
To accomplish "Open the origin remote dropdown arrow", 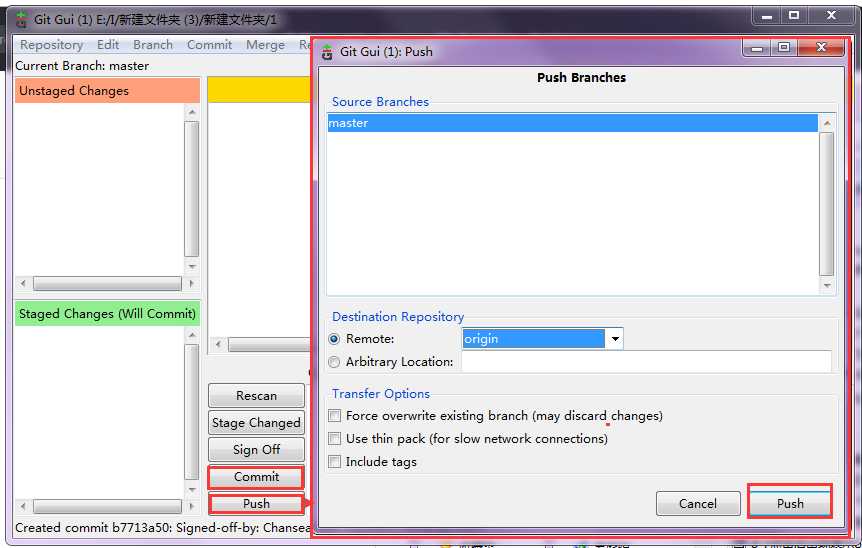I will (615, 339).
